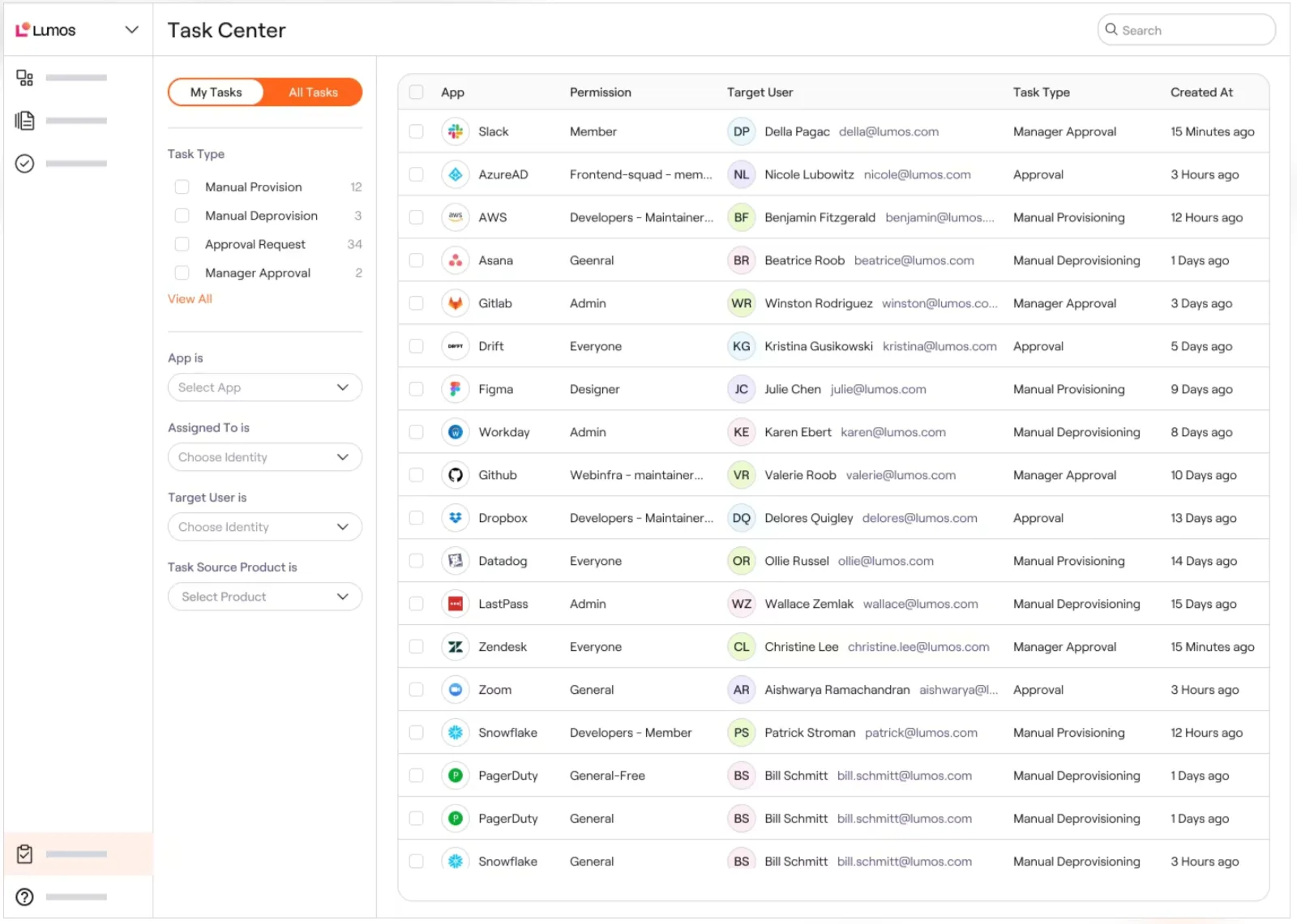
Task: Open the Task Center clipboard sidebar icon
Action: (x=25, y=853)
